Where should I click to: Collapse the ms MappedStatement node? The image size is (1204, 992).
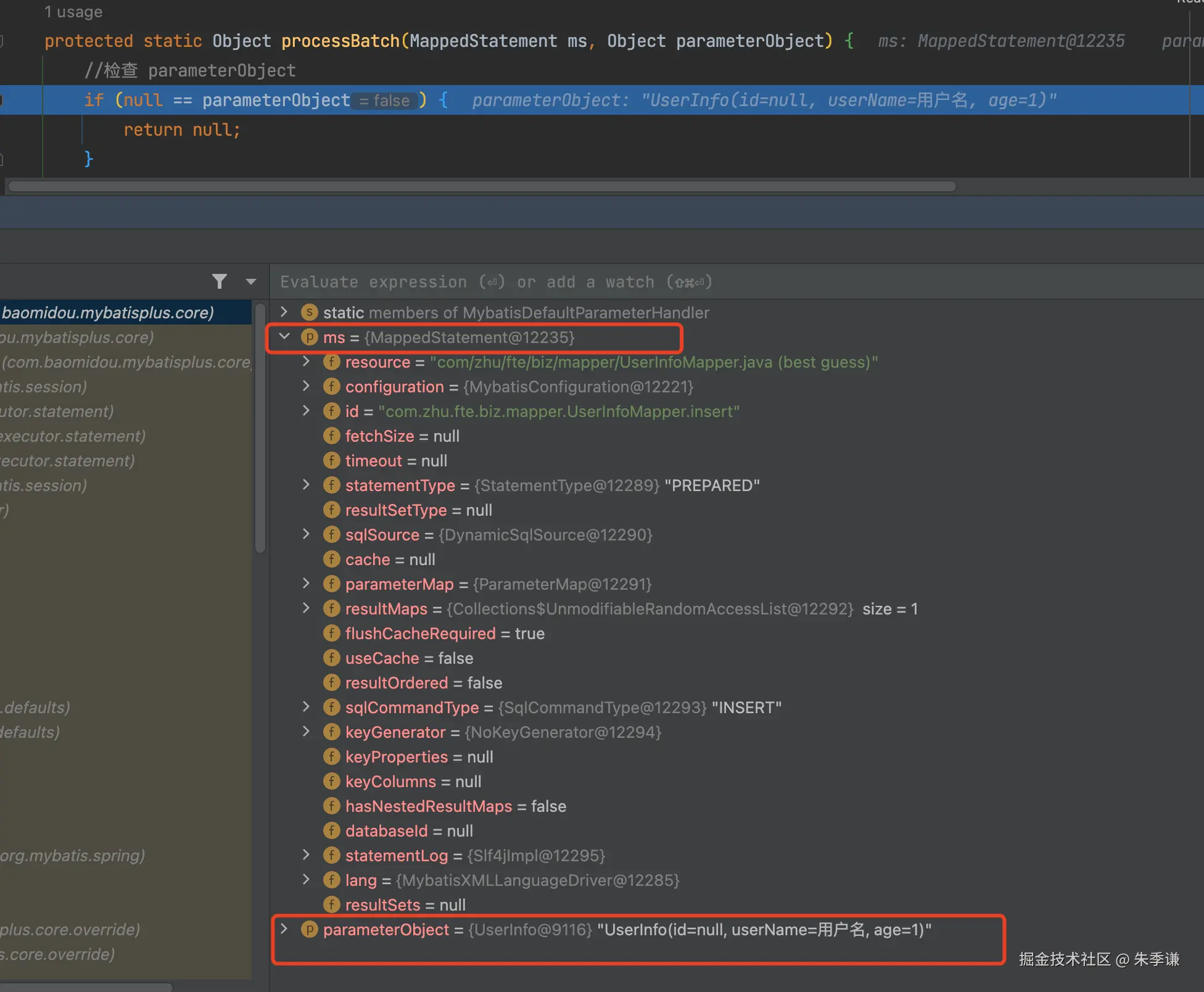pos(284,337)
